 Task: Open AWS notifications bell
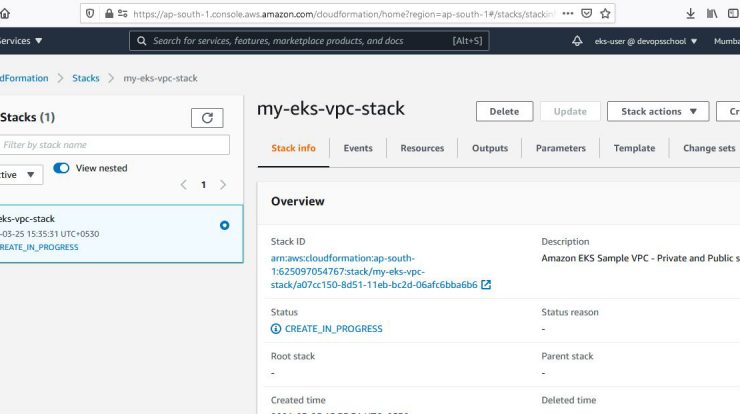577,41
